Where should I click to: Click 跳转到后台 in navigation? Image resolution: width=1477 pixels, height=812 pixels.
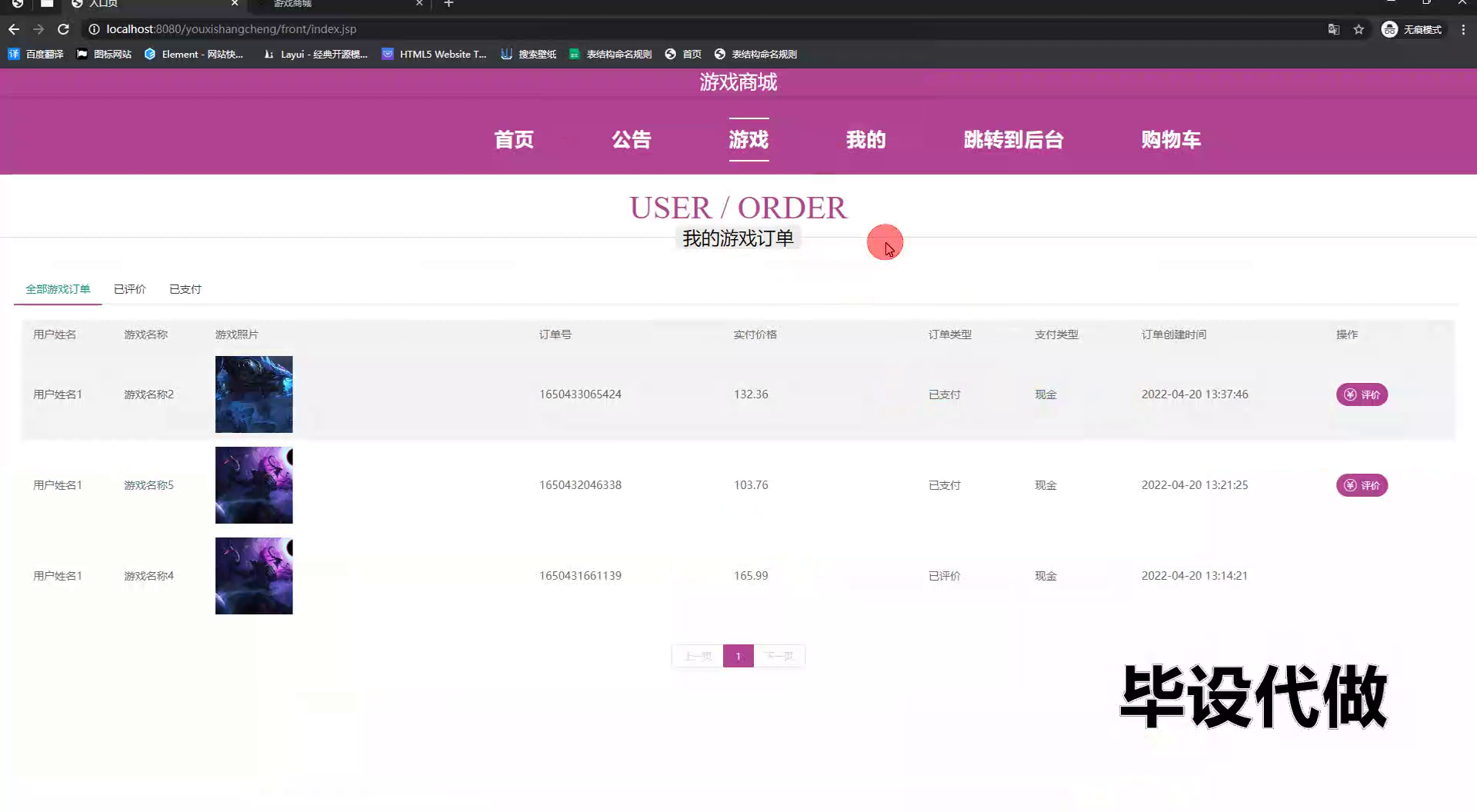[x=1014, y=140]
